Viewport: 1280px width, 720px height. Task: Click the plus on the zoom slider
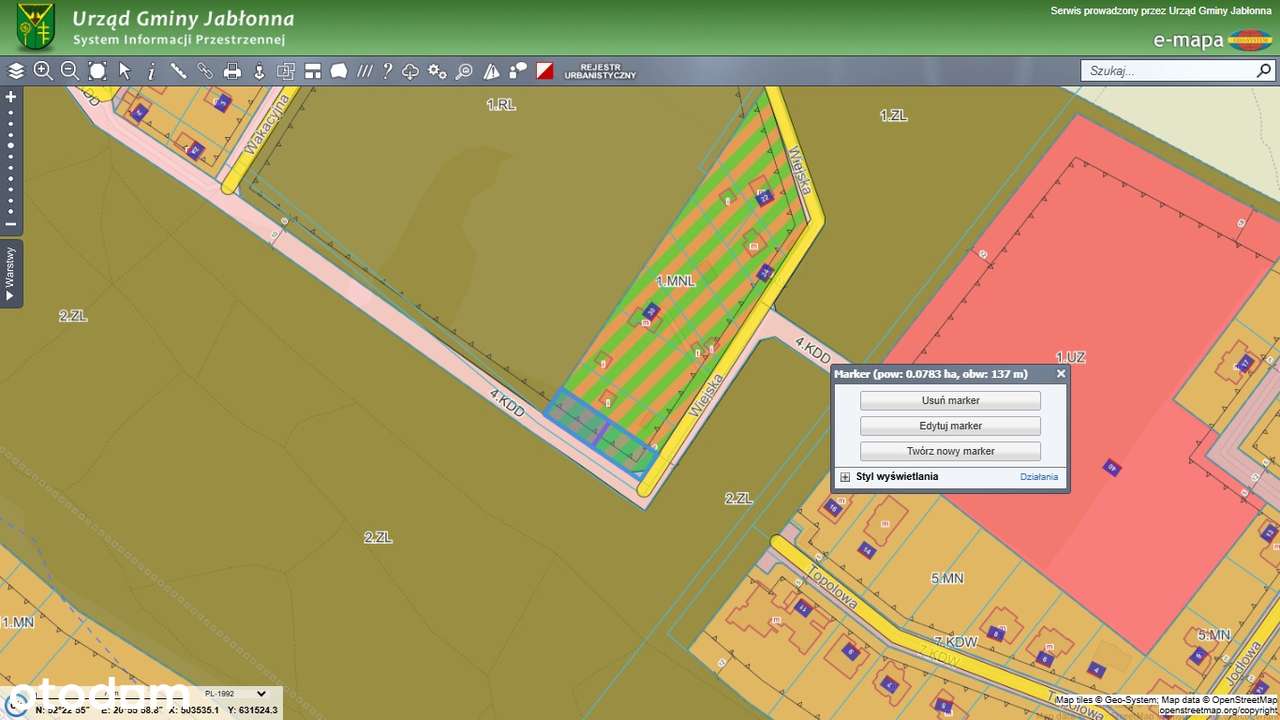pos(11,97)
